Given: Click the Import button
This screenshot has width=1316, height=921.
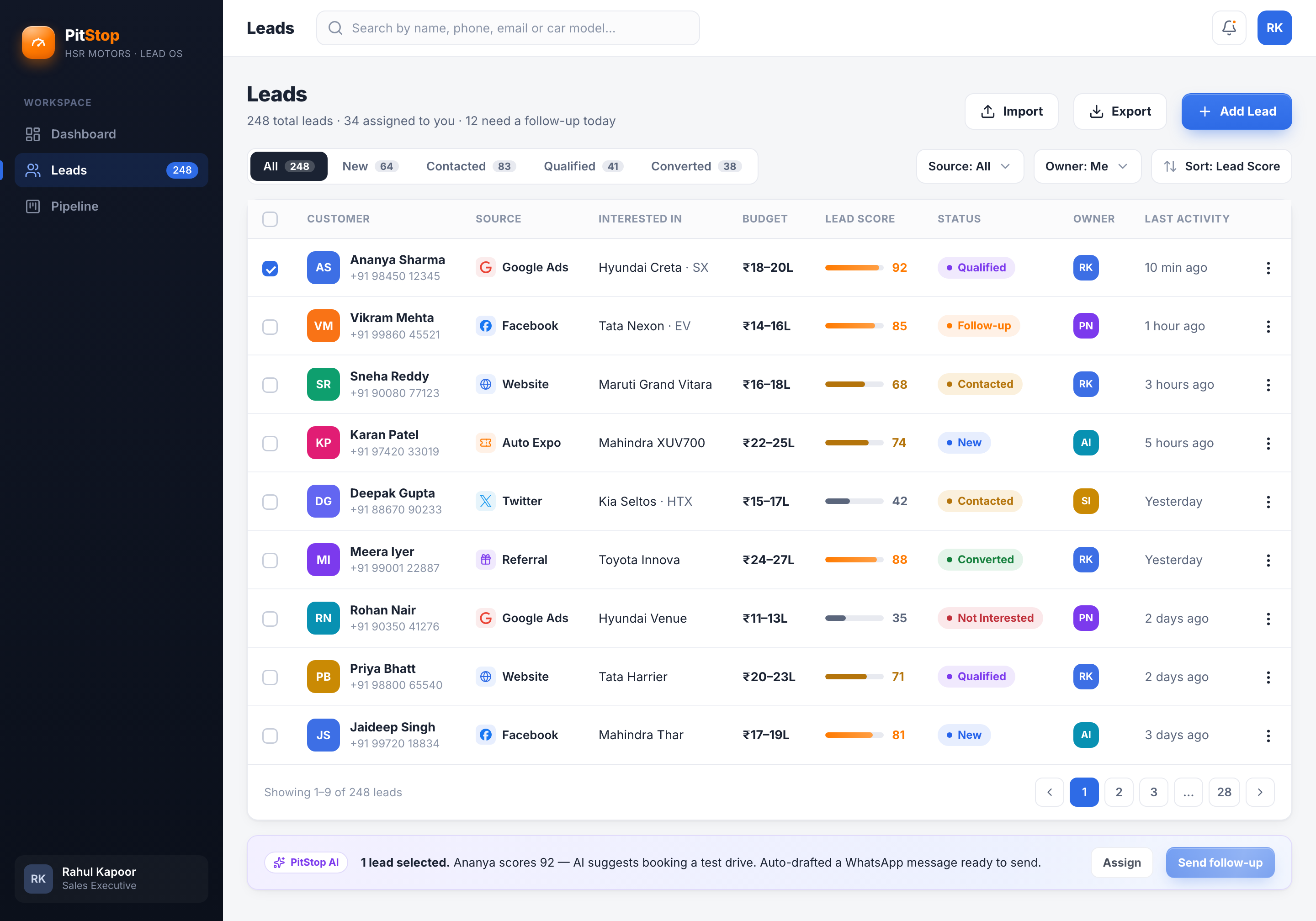Looking at the screenshot, I should point(1011,111).
